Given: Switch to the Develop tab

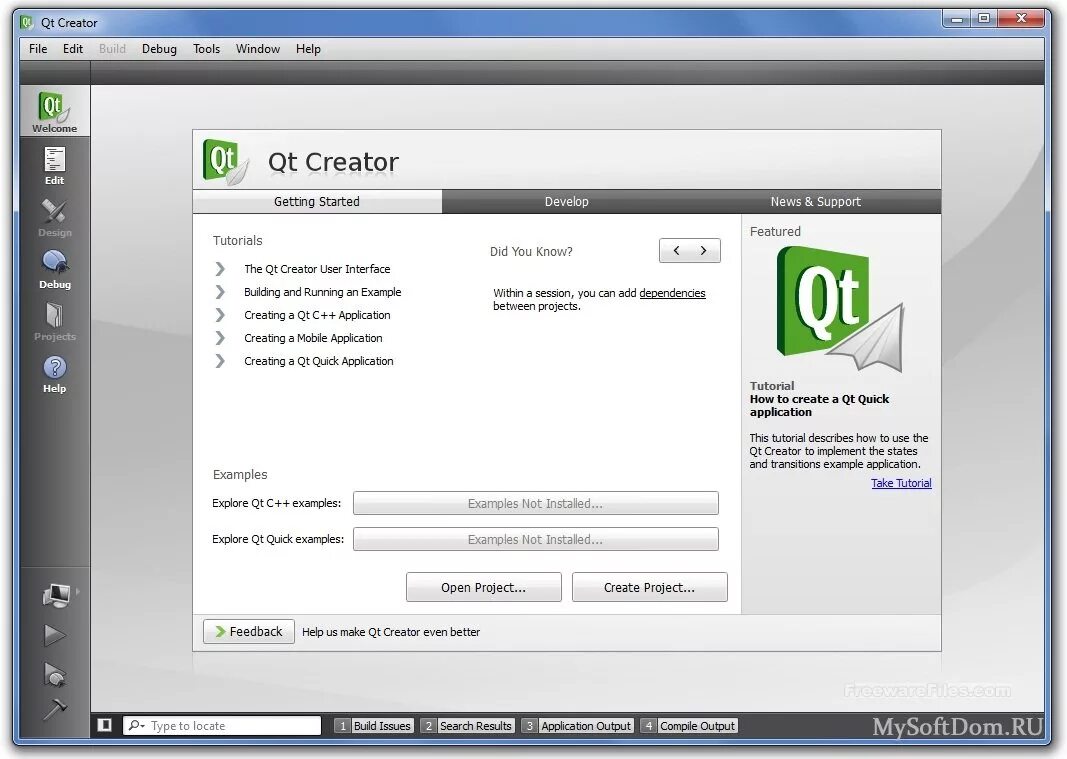Looking at the screenshot, I should 567,201.
